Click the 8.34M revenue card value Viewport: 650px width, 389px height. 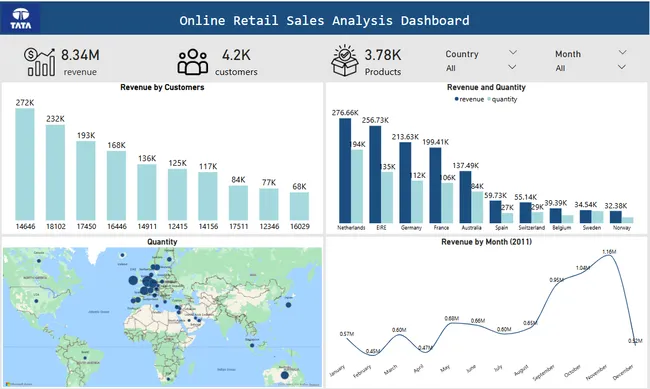(80, 55)
